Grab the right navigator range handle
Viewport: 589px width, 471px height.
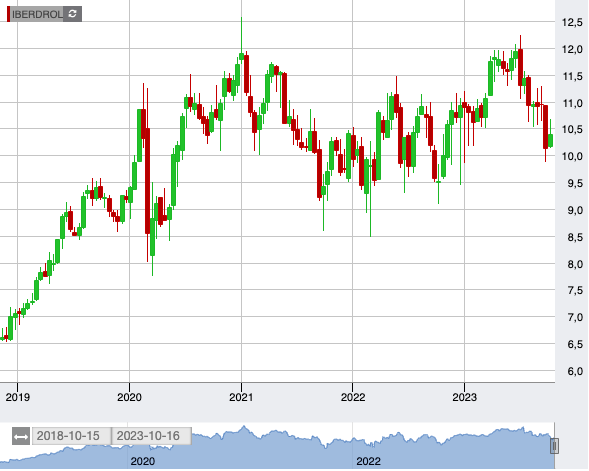pyautogui.click(x=554, y=446)
